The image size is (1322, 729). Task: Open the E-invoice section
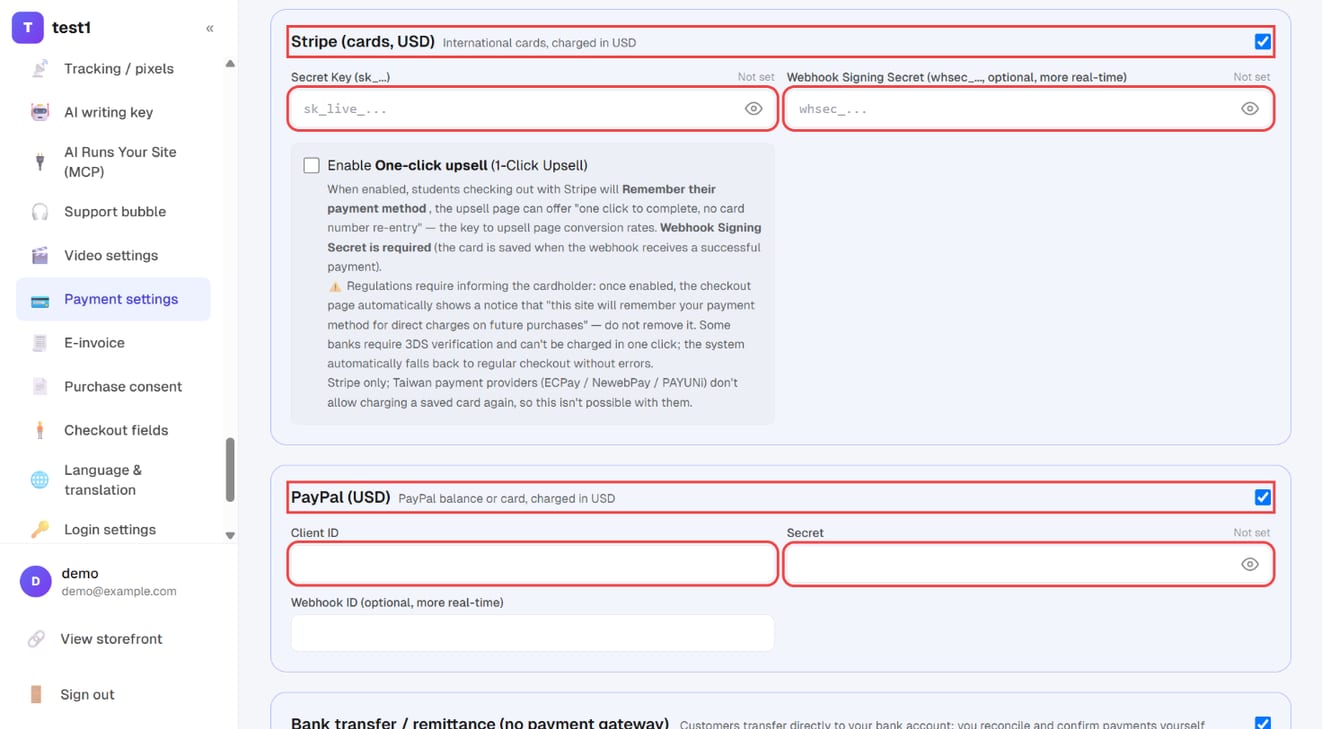(113, 343)
